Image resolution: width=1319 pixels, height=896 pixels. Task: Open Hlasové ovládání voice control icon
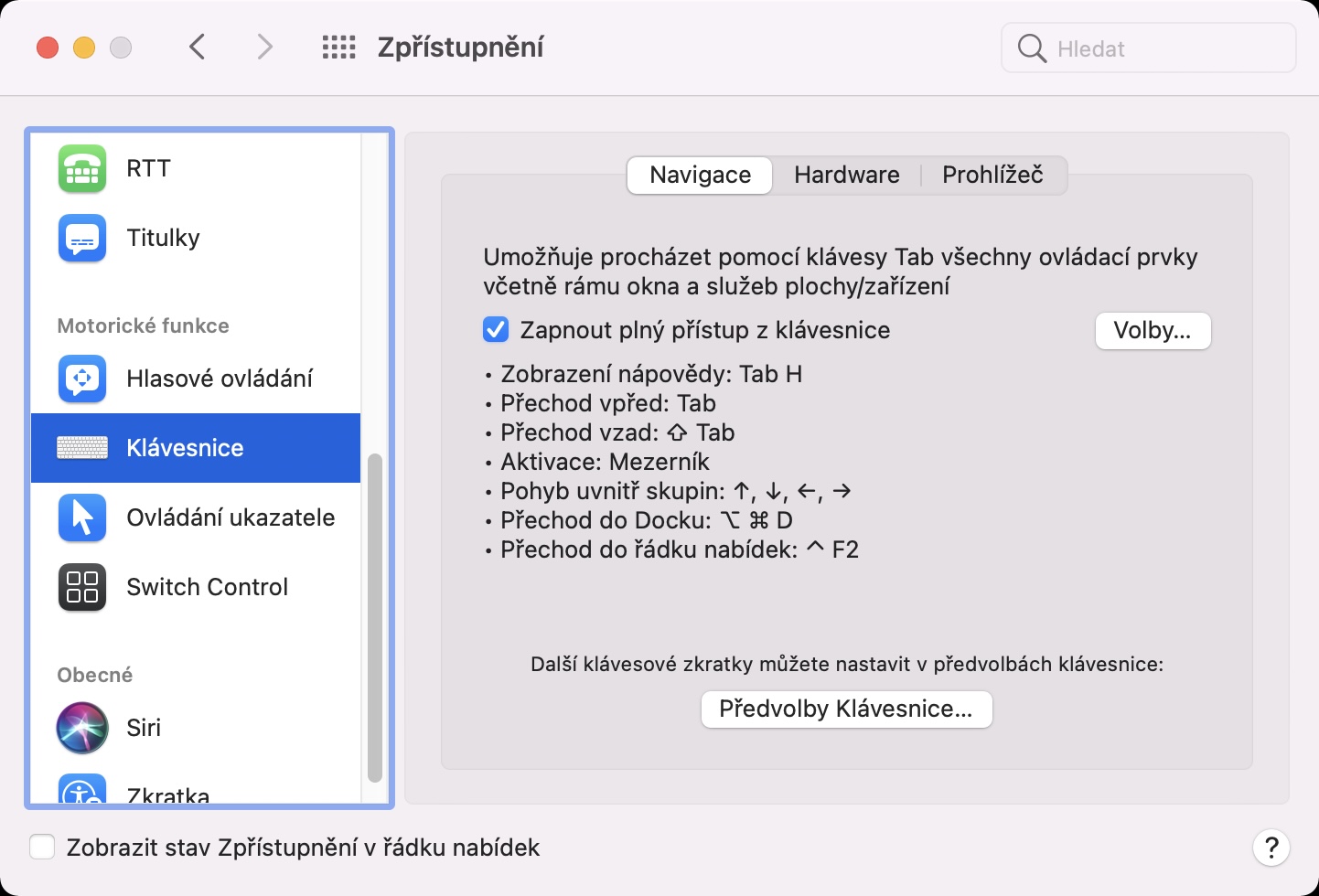click(82, 379)
